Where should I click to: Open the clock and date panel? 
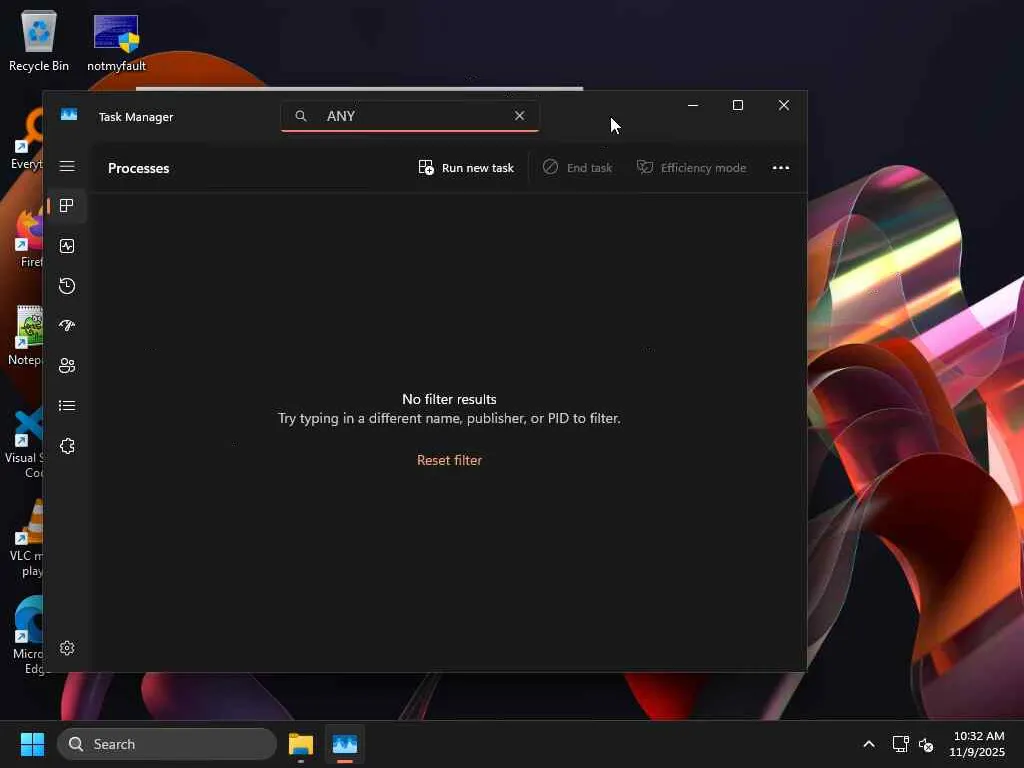978,744
